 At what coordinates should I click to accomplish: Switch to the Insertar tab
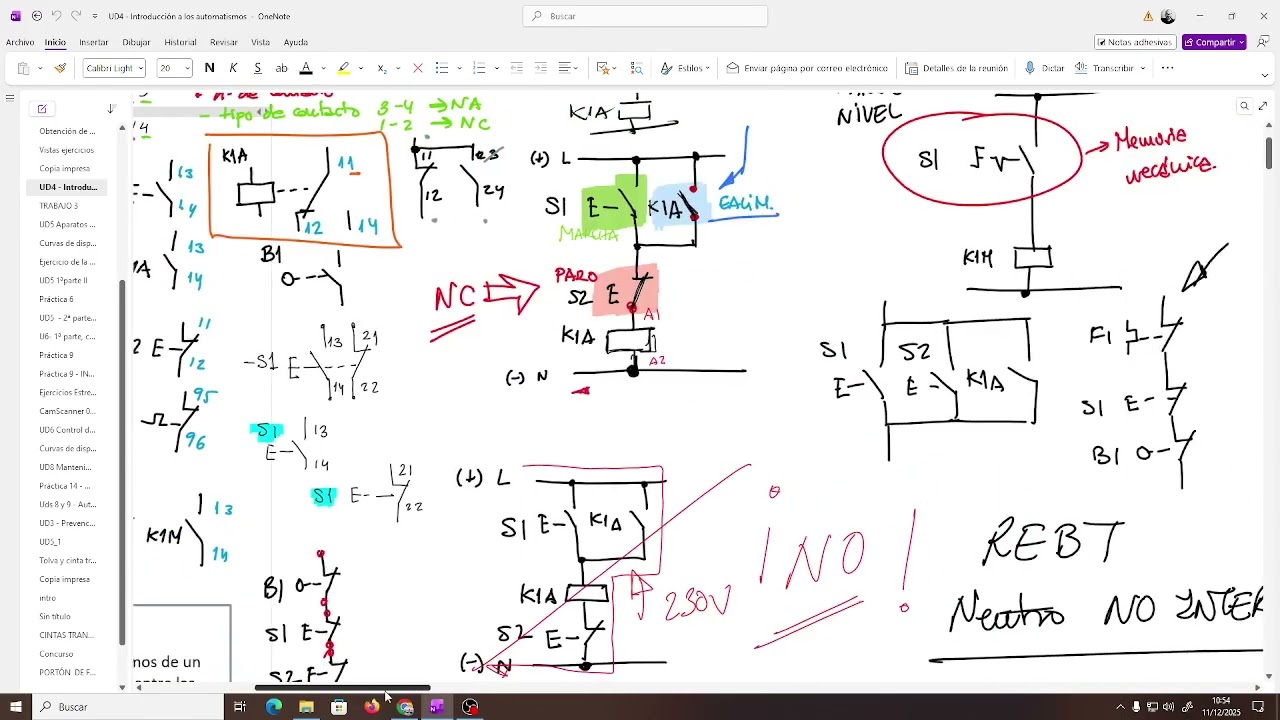click(94, 42)
